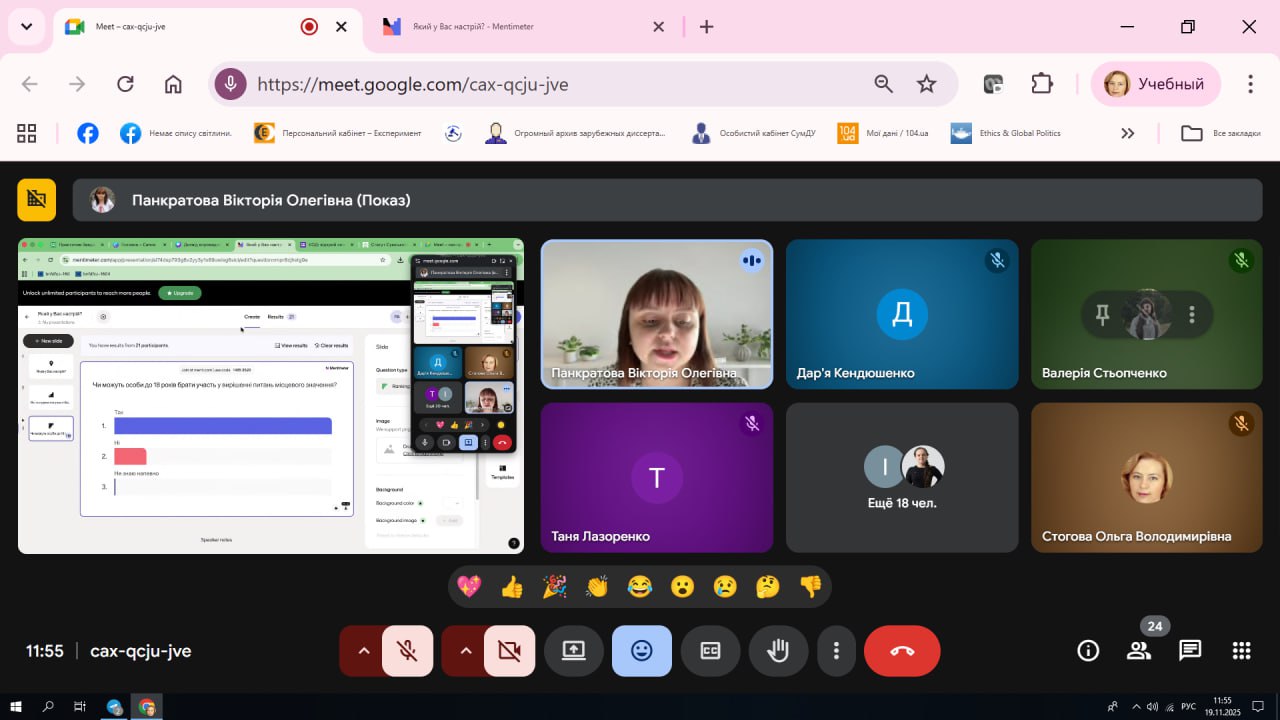This screenshot has height=720, width=1280.
Task: Open meeting details info icon
Action: point(1087,651)
